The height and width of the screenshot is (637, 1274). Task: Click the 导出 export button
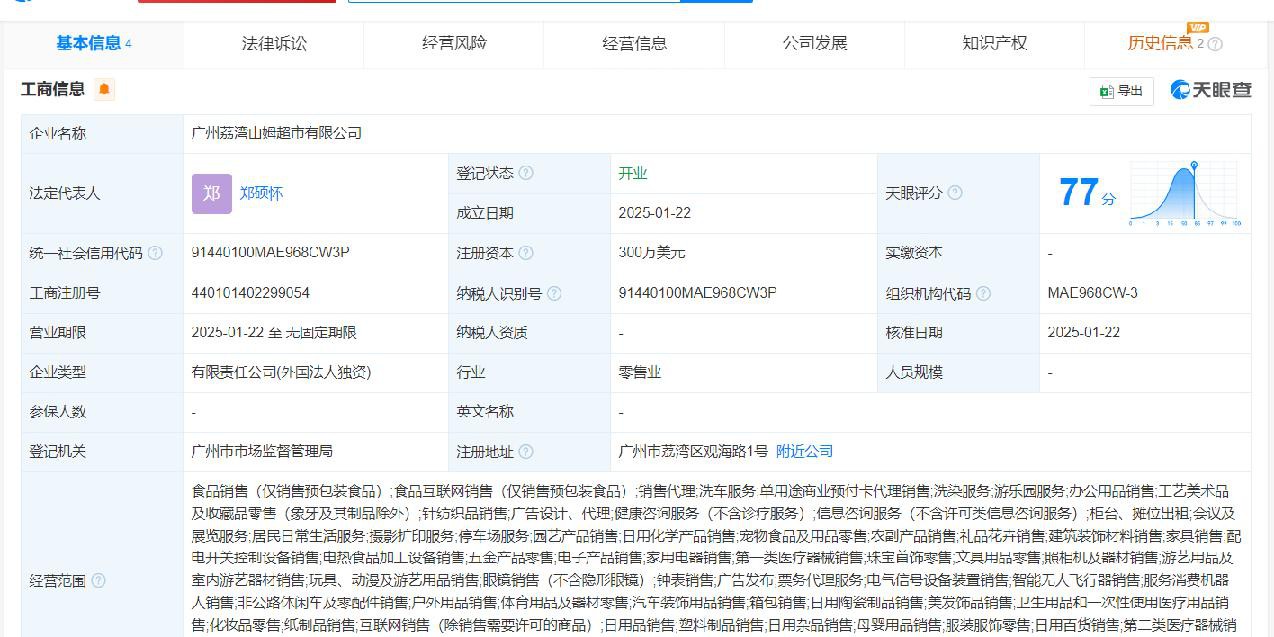(1121, 90)
